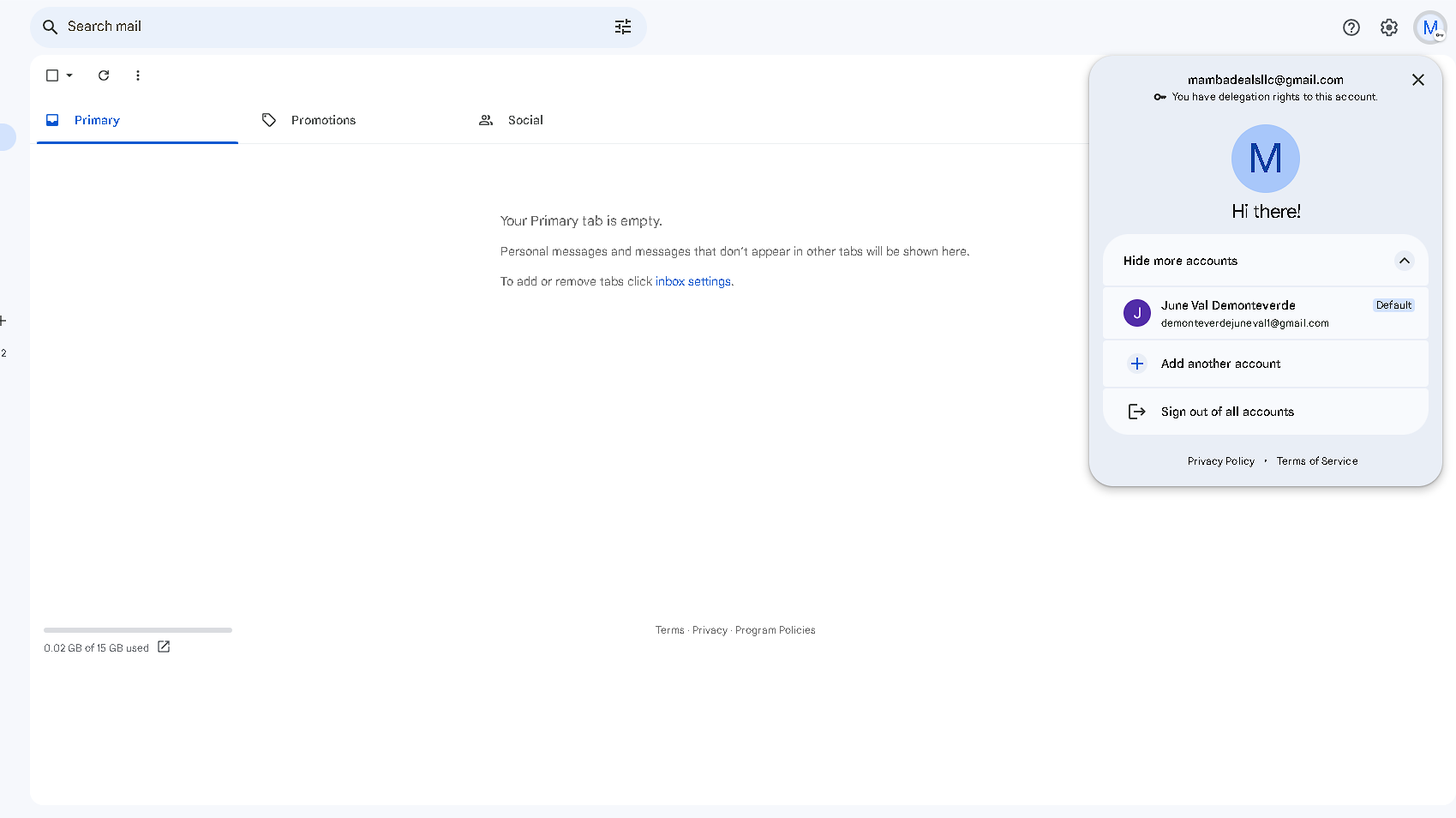Open the More options three-dot menu
This screenshot has width=1456, height=818.
138,75
